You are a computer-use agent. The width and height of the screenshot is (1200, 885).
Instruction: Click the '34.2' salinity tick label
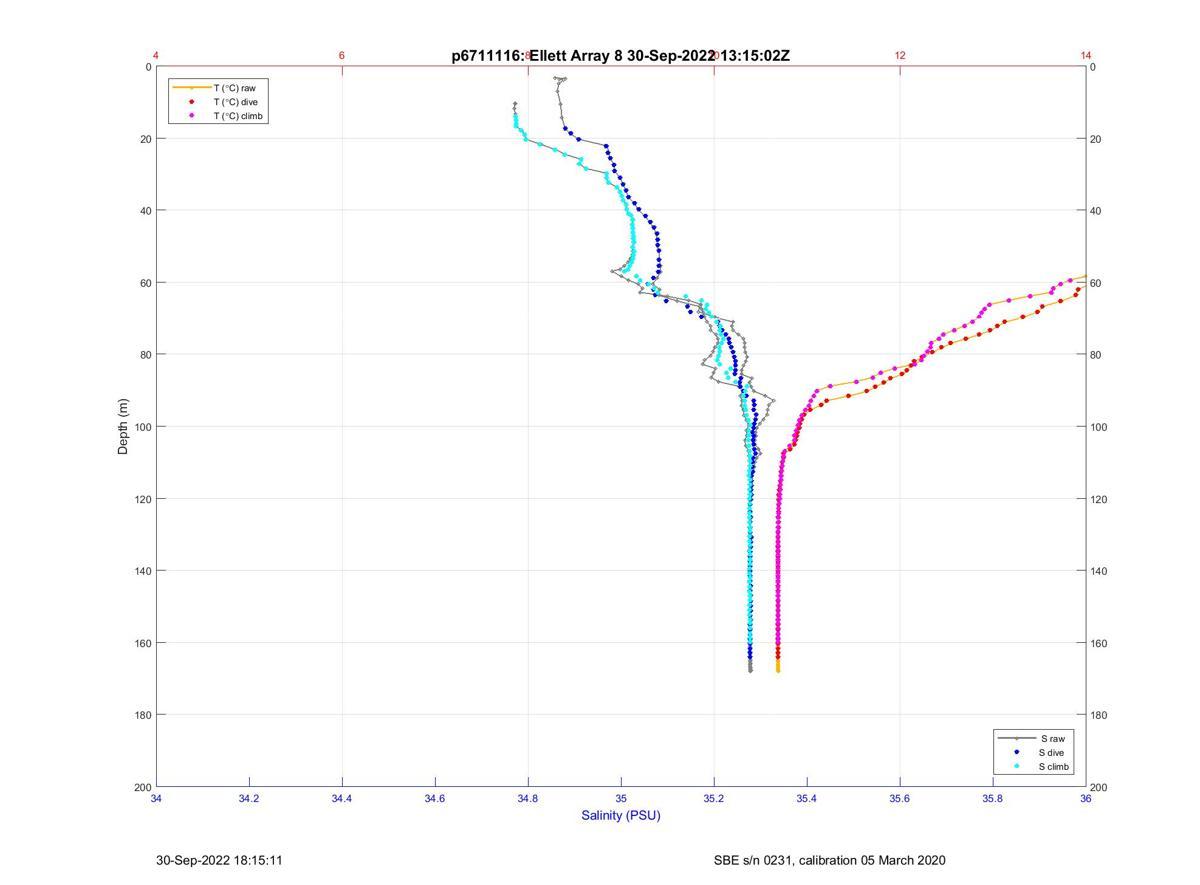tap(249, 798)
